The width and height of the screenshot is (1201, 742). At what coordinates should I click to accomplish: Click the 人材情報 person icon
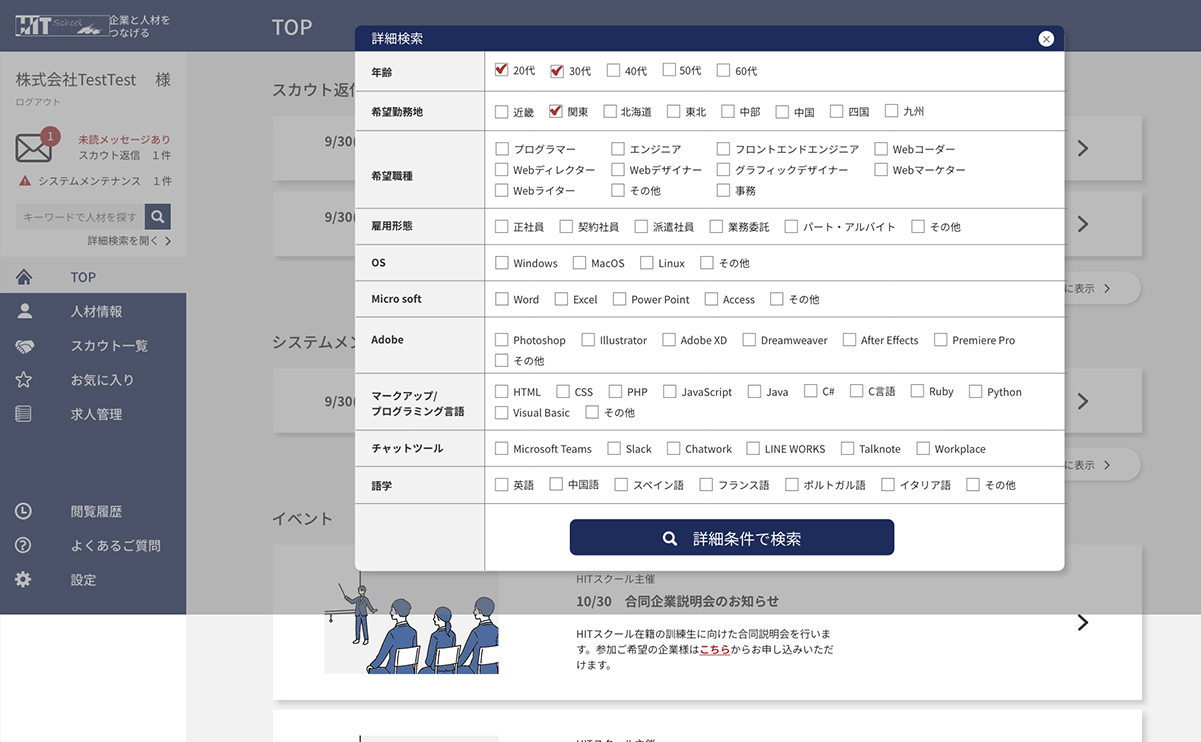[24, 311]
